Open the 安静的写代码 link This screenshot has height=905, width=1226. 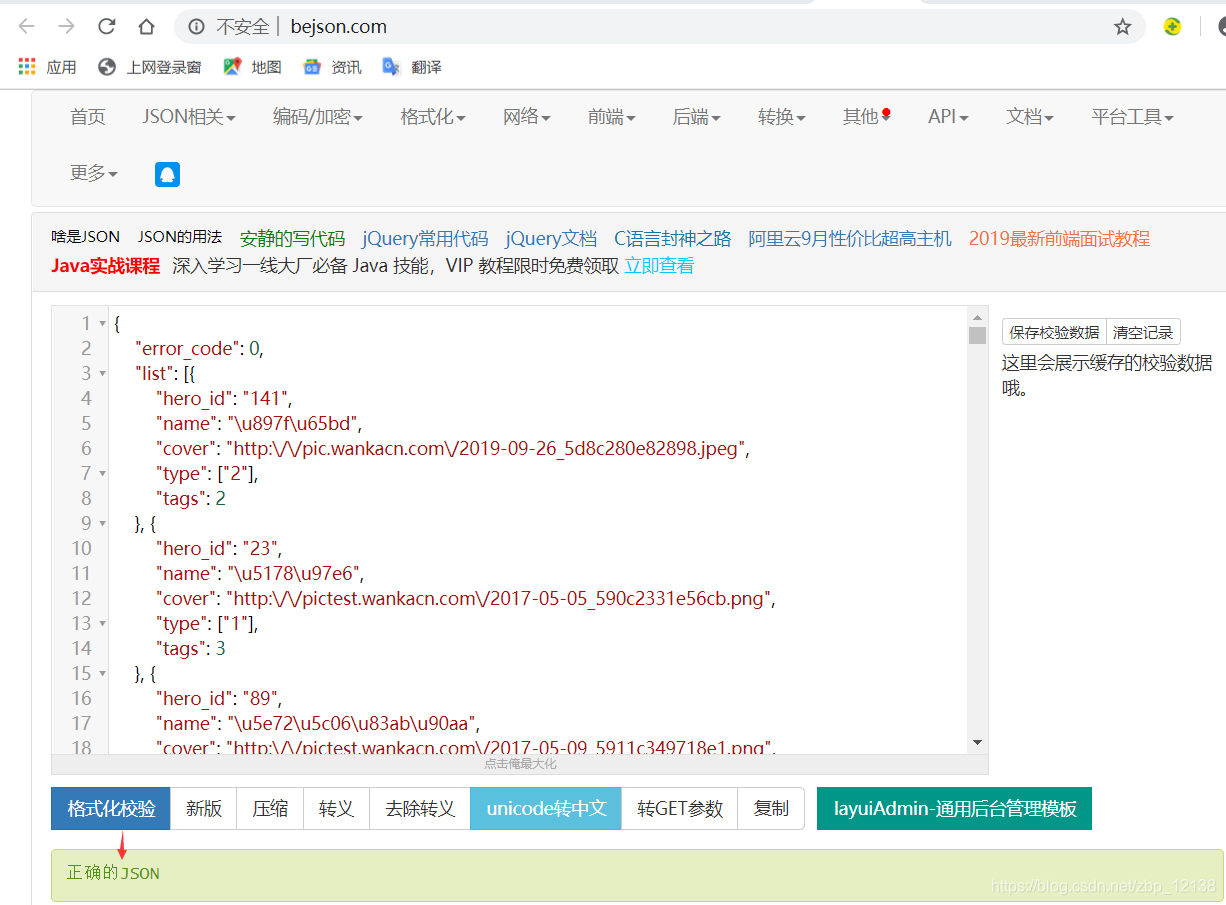[292, 239]
